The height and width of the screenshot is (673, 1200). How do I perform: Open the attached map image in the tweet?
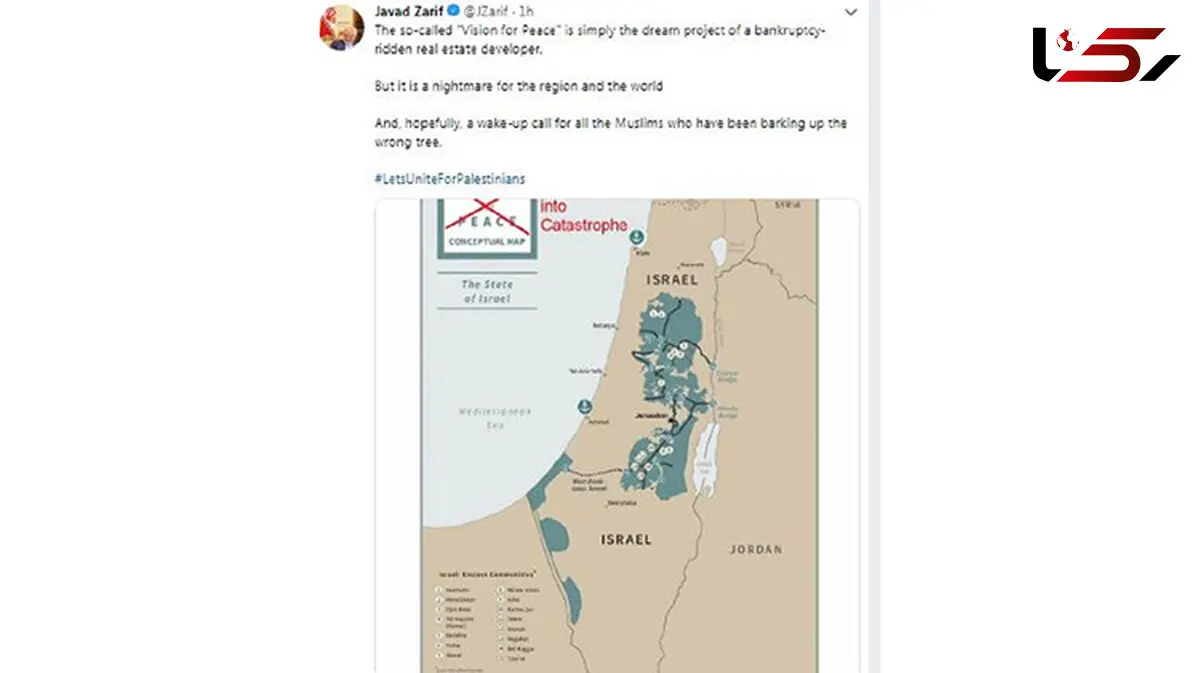pyautogui.click(x=618, y=435)
